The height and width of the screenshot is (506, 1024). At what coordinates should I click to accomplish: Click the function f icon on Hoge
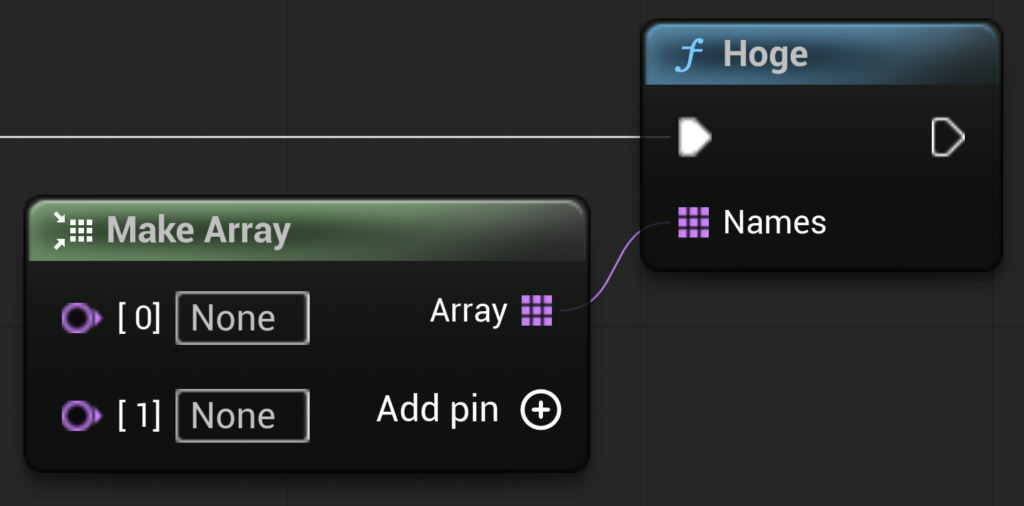[689, 56]
